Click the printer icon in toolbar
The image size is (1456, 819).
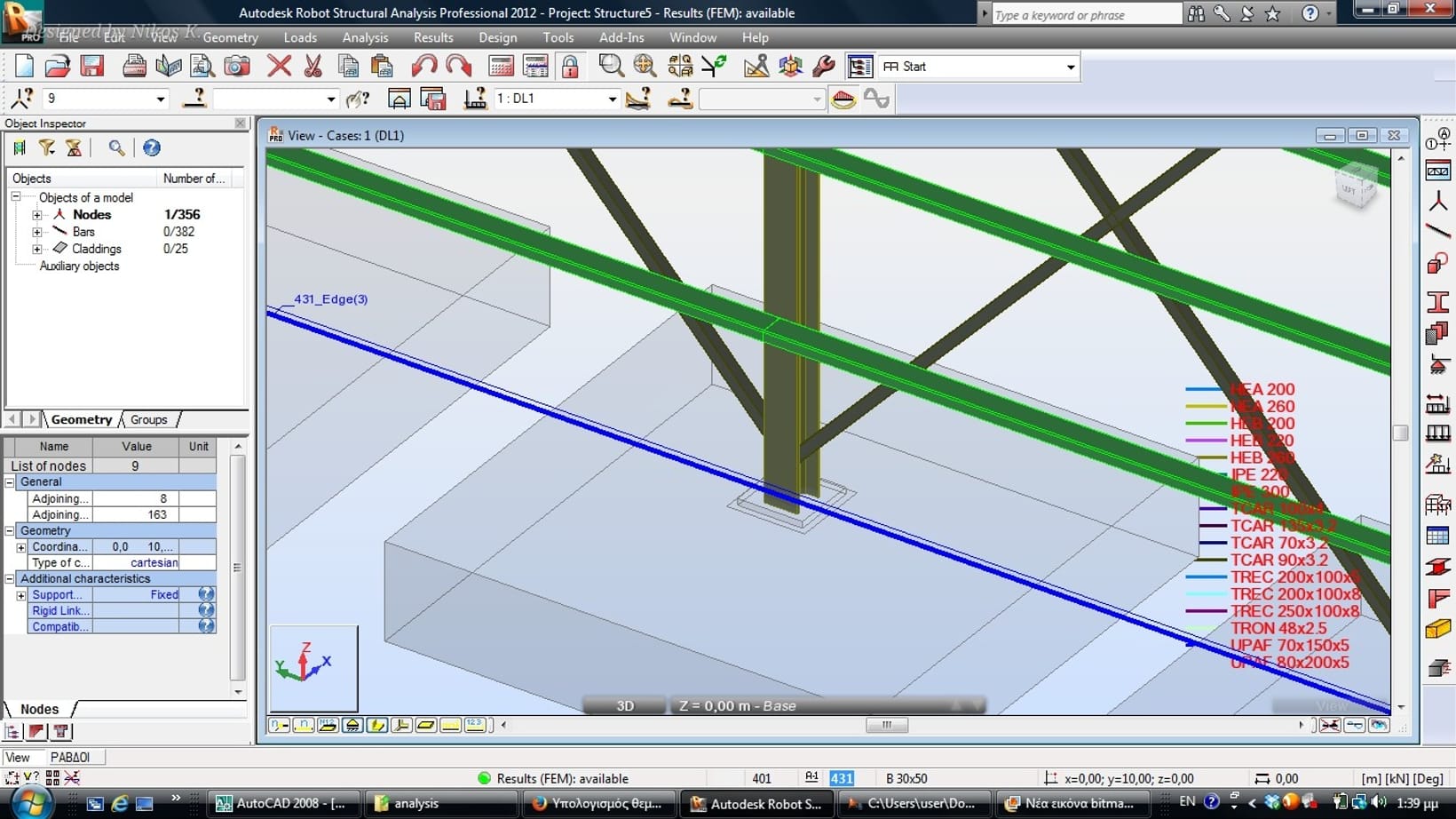pos(134,67)
